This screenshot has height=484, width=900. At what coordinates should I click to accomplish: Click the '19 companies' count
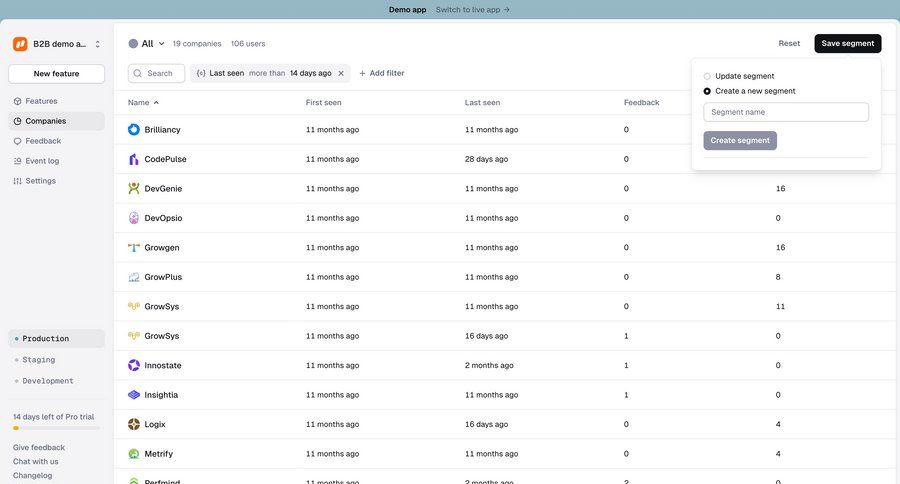197,44
